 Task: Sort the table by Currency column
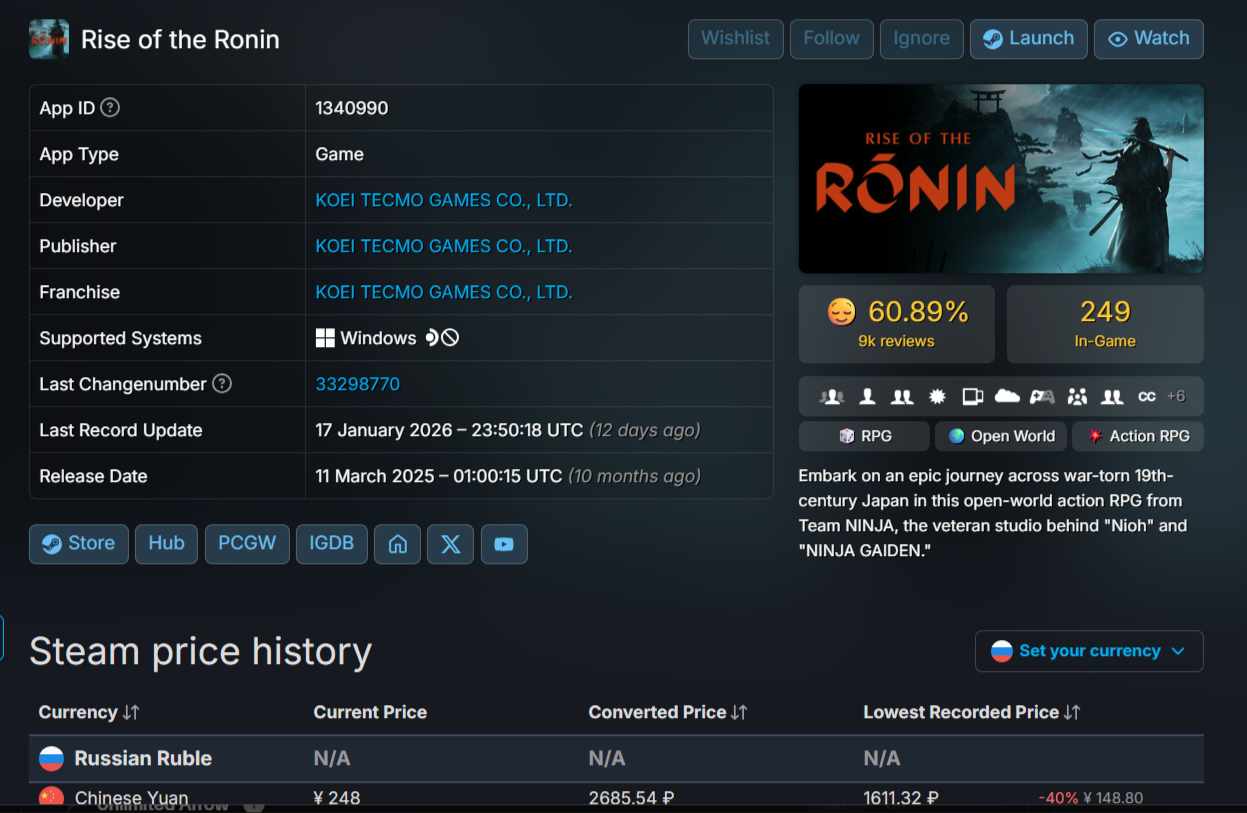[89, 712]
